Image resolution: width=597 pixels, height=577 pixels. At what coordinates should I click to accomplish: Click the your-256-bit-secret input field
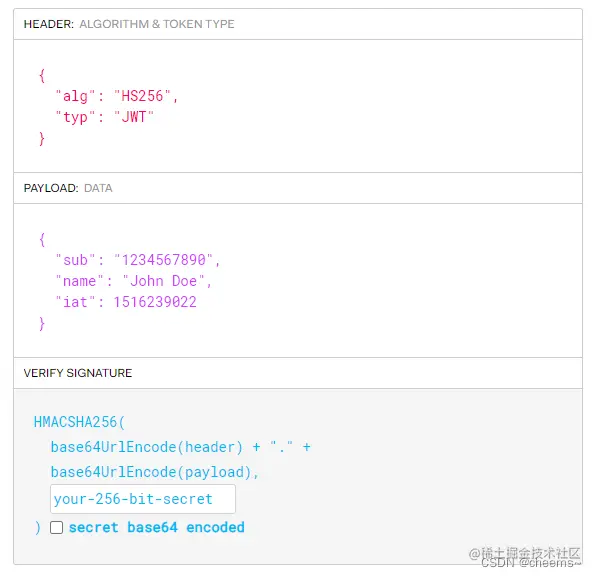pos(143,499)
